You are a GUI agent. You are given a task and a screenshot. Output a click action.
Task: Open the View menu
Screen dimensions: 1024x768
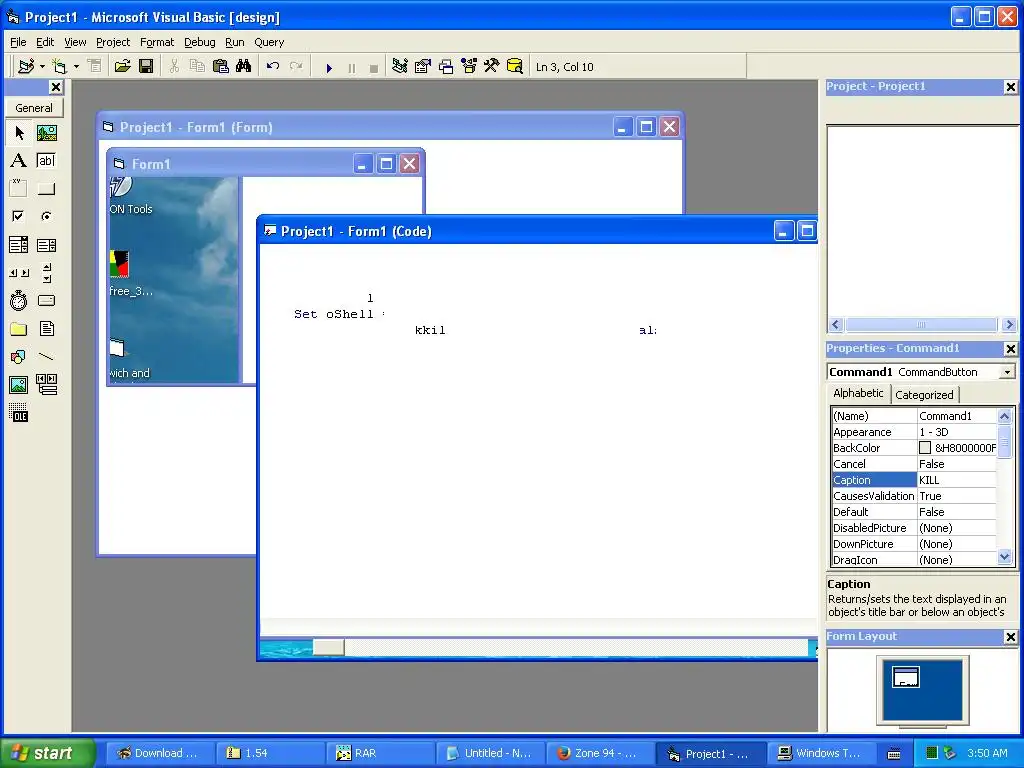pyautogui.click(x=75, y=42)
